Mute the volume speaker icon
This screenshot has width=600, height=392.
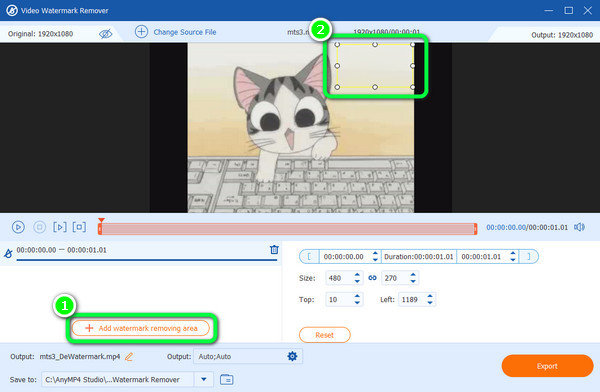[579, 227]
